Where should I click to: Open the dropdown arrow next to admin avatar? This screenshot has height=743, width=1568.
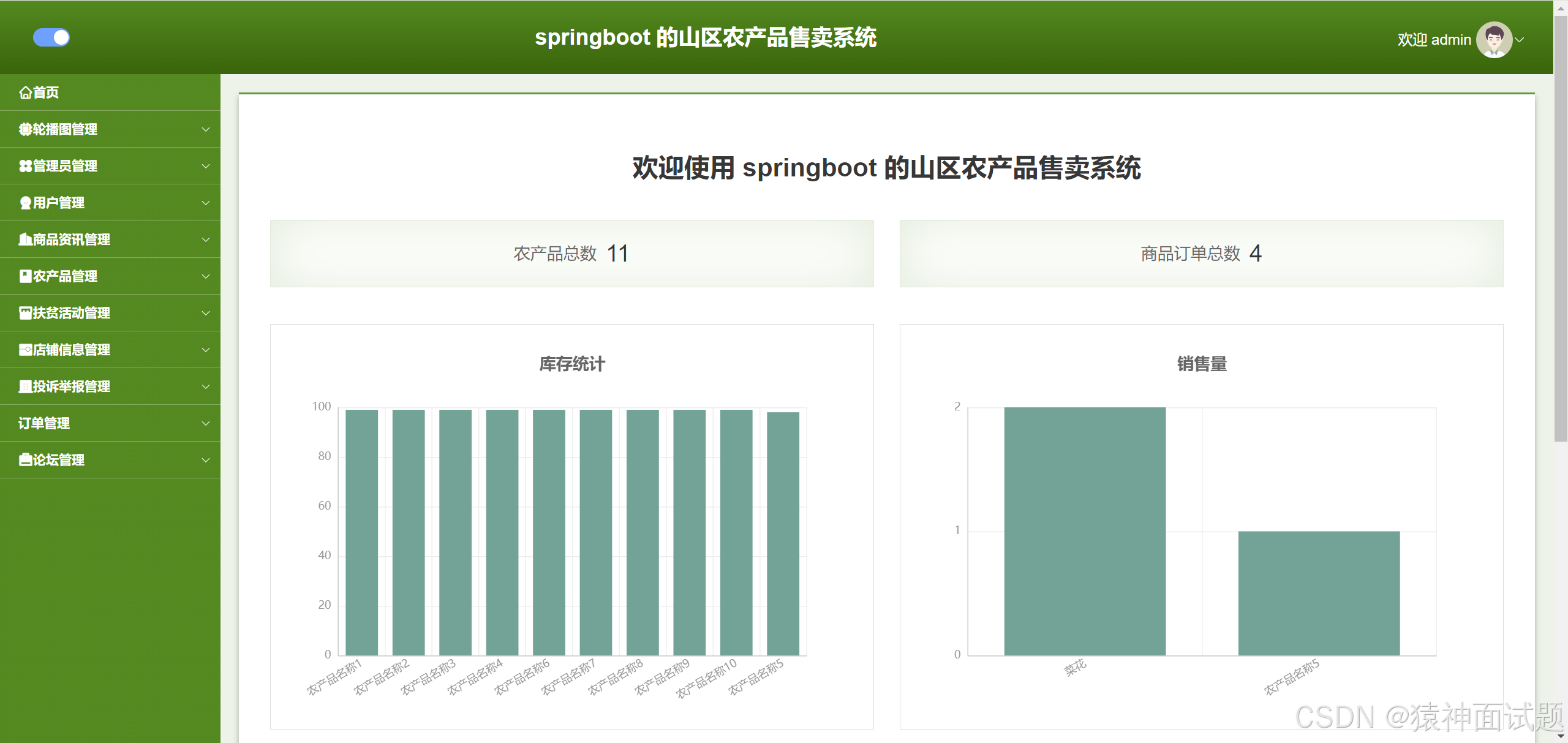coord(1520,40)
